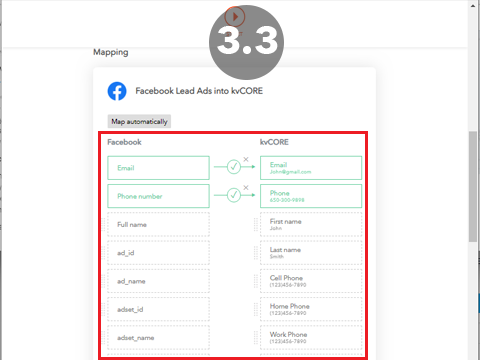Click the Map automatically button

(x=139, y=121)
